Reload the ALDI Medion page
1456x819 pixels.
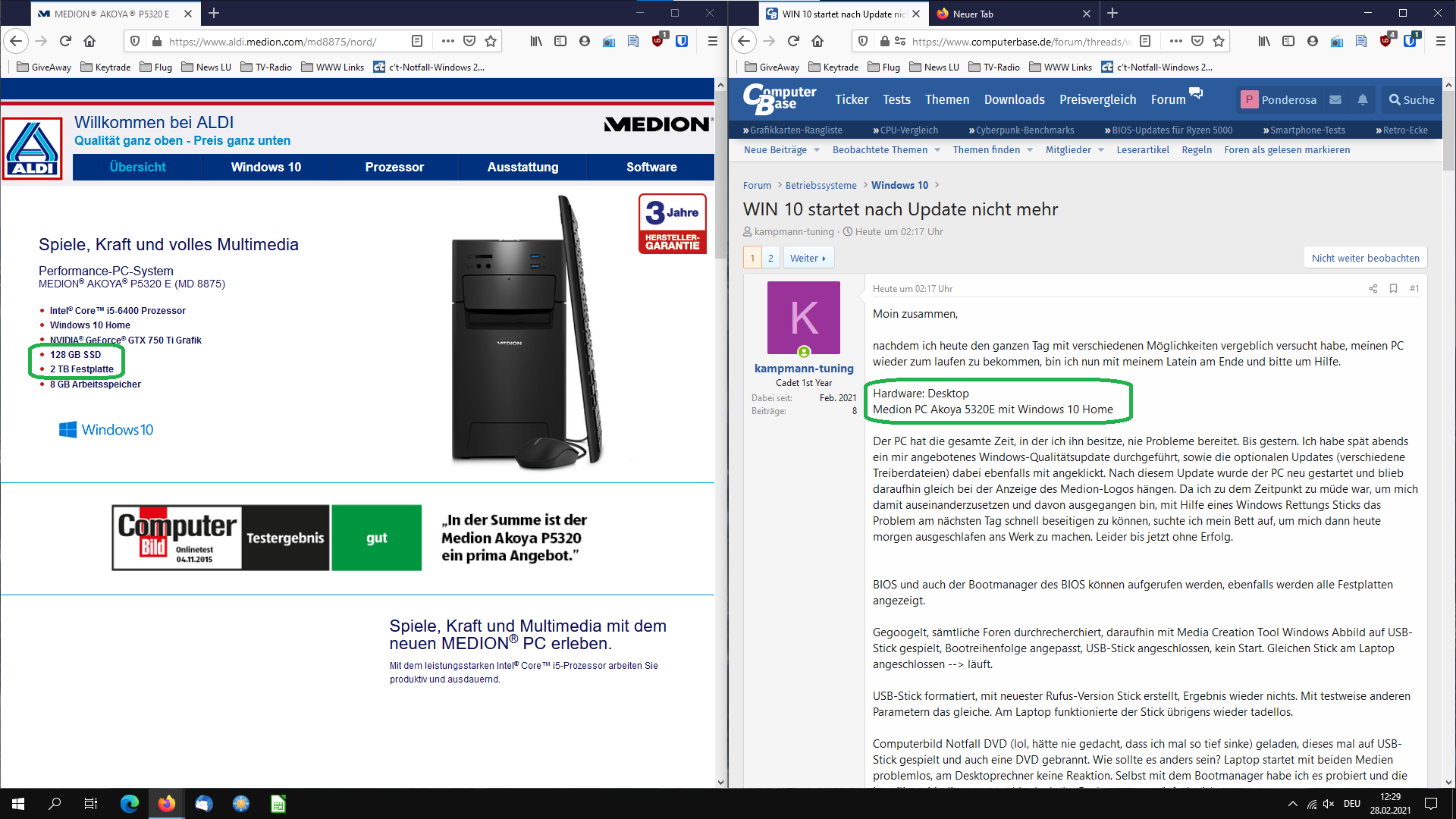(x=65, y=41)
